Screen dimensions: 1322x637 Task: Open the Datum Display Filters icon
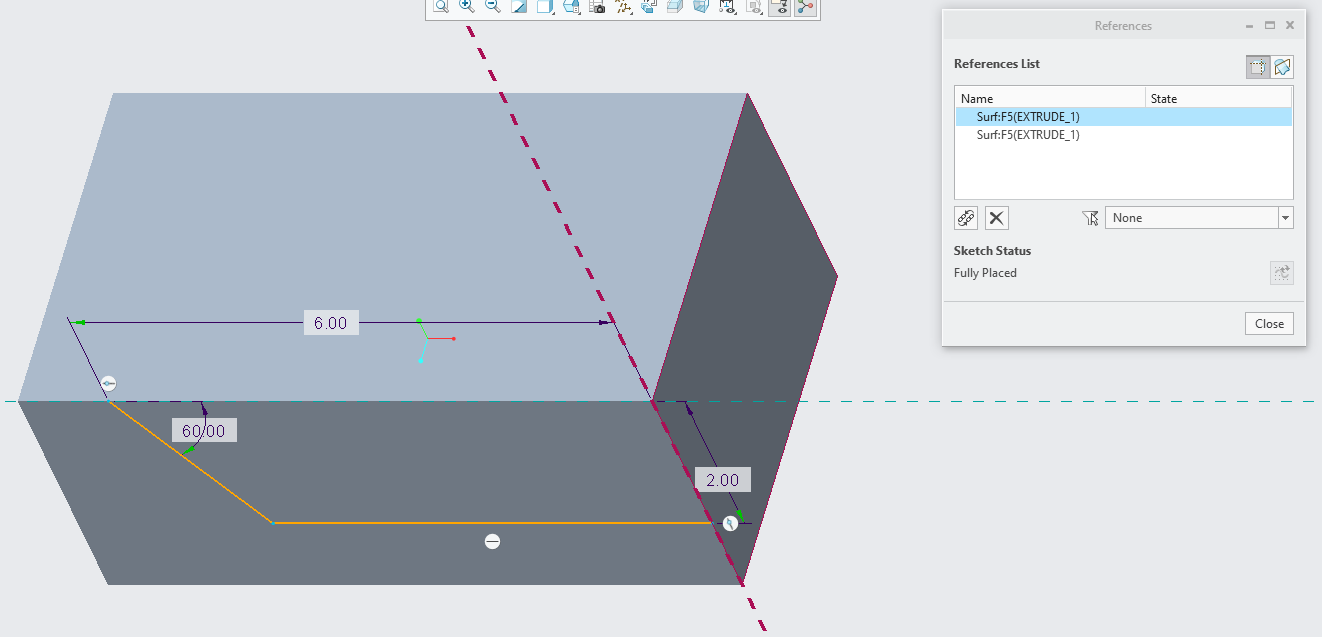click(624, 6)
